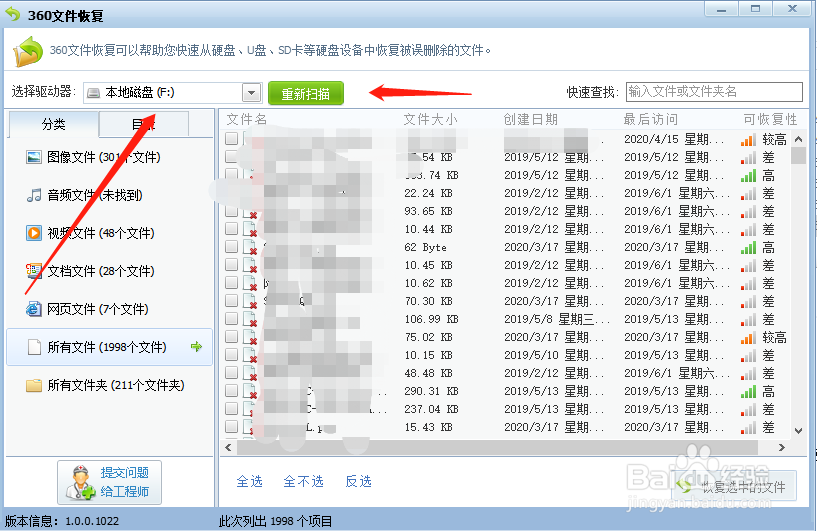Click horizontal scroll right arrow
Screen dimensions: 817x531
click(x=782, y=447)
